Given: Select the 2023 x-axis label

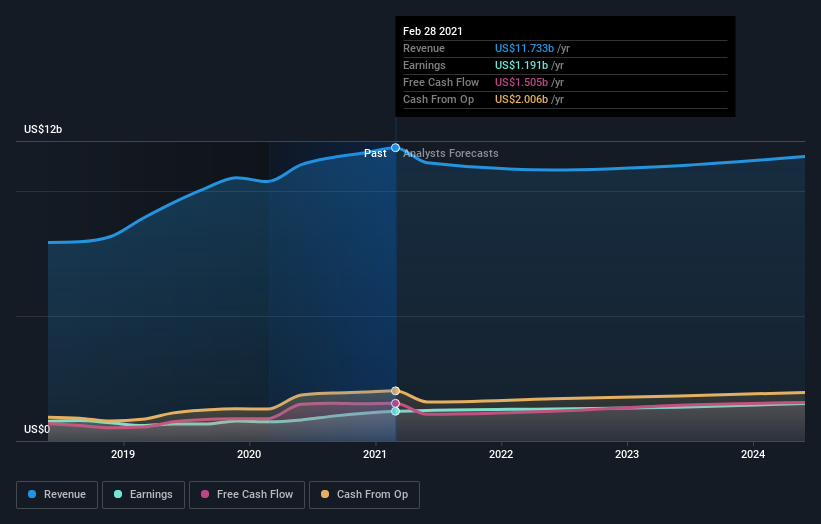Looking at the screenshot, I should (627, 454).
